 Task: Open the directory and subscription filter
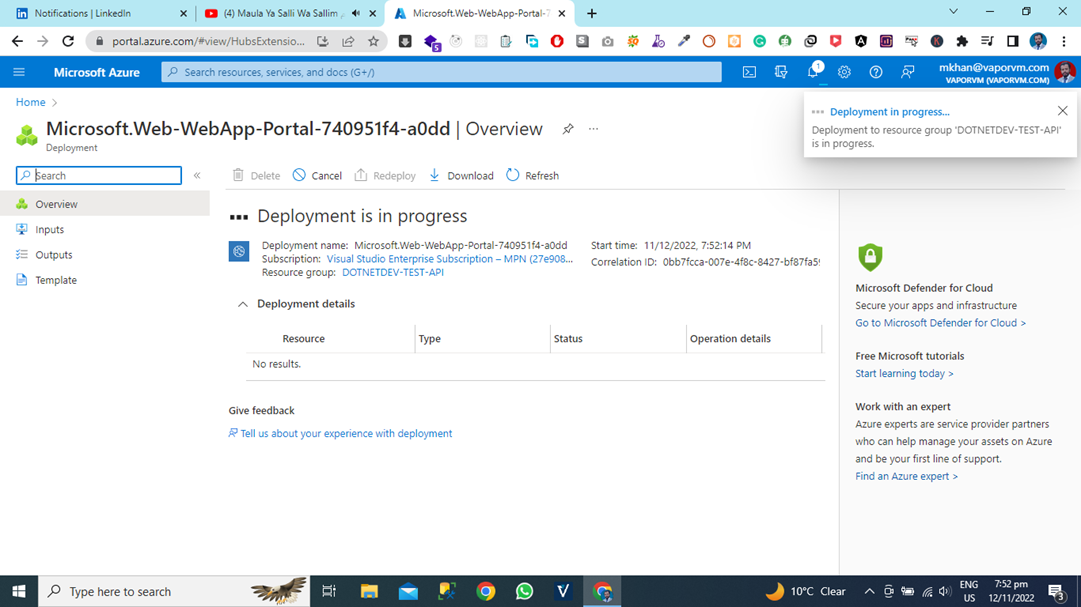coord(781,72)
